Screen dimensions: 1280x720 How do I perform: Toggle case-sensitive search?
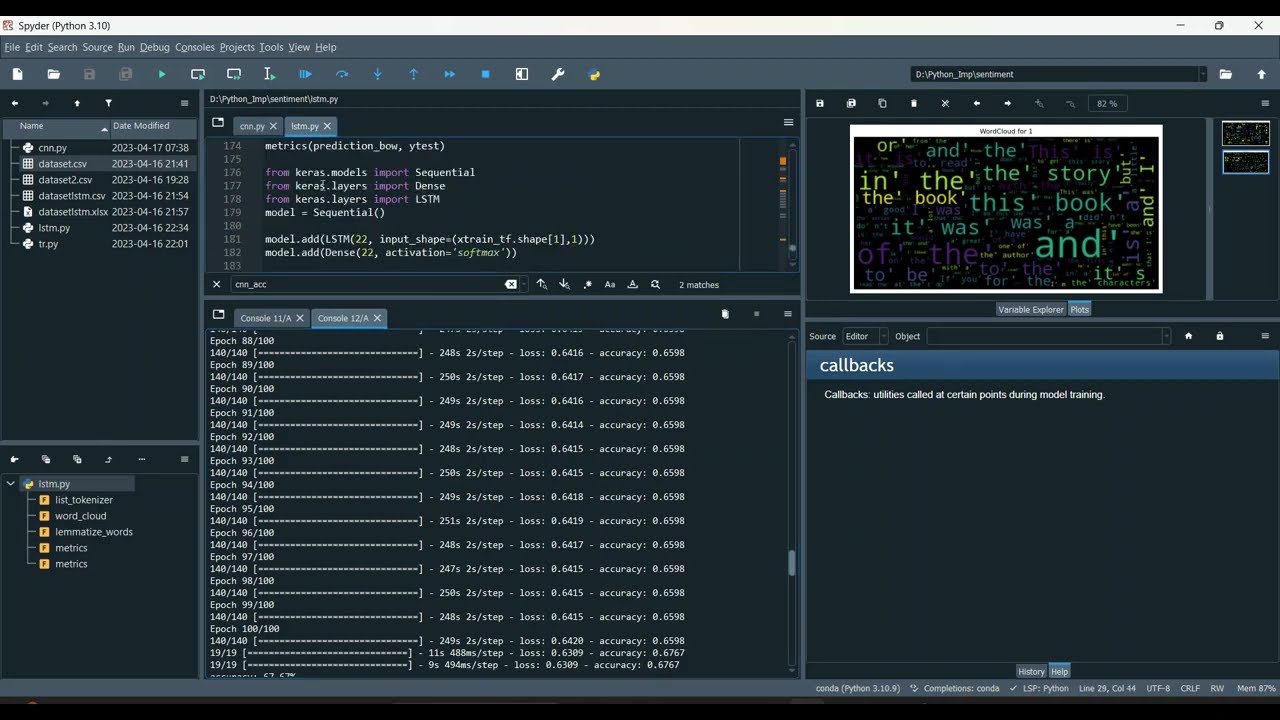[x=610, y=284]
